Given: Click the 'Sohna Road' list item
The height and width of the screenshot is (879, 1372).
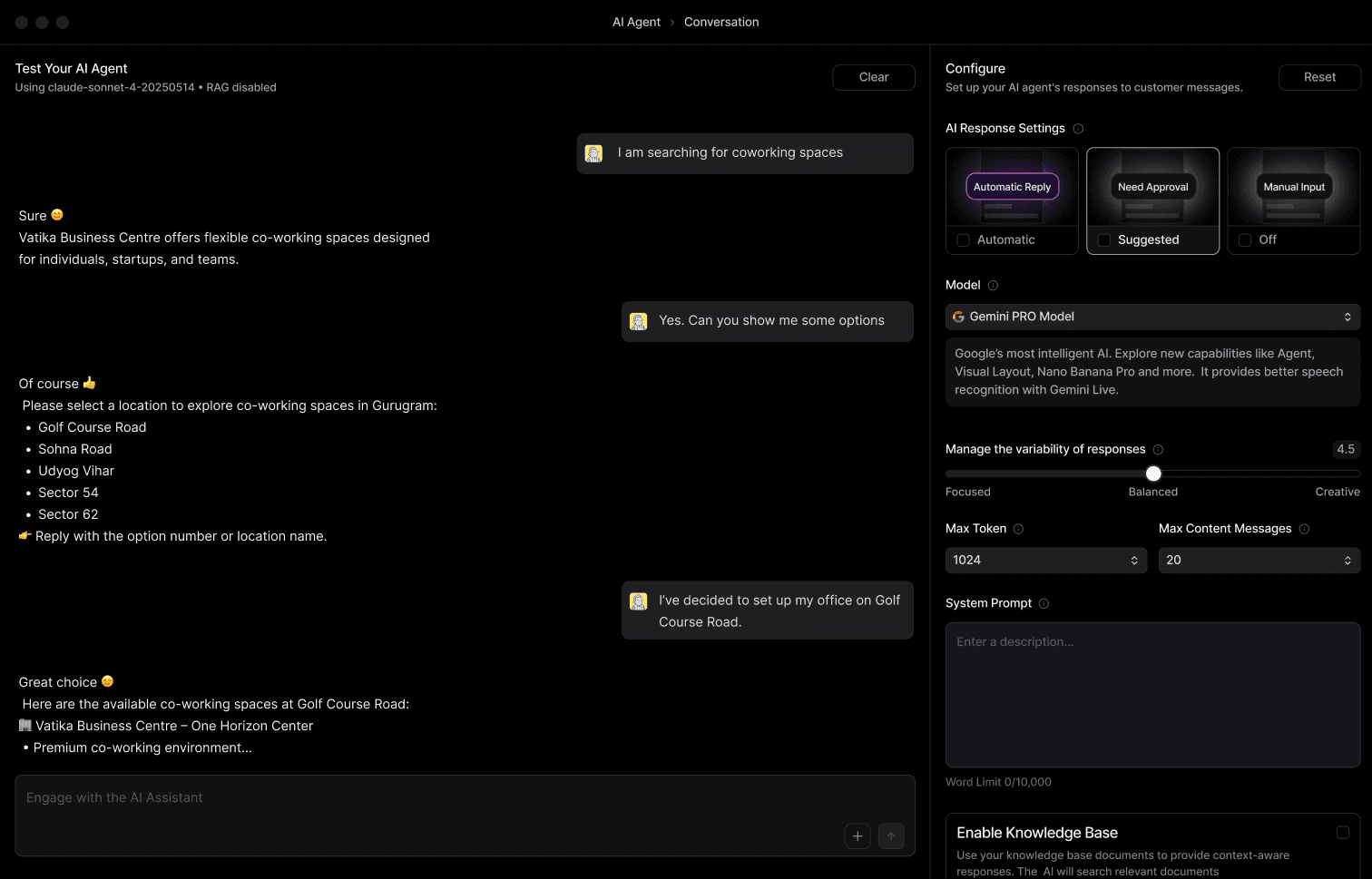Looking at the screenshot, I should click(x=75, y=449).
